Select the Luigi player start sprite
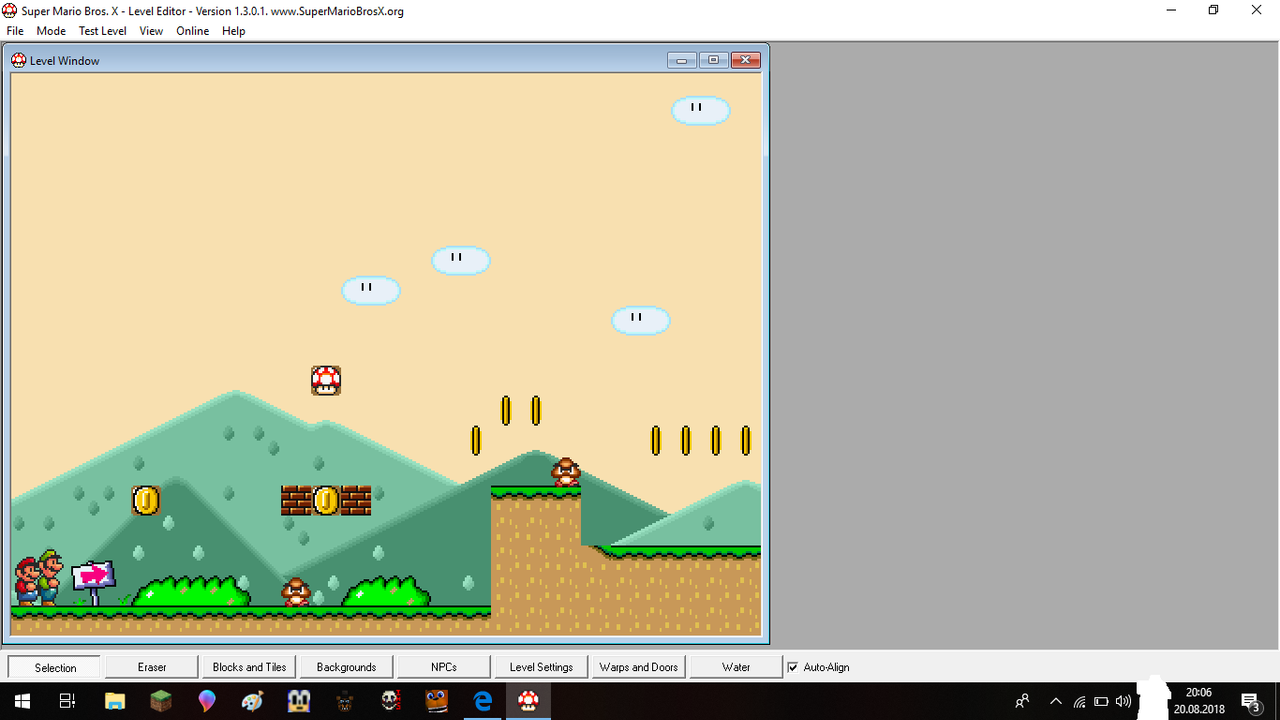Viewport: 1280px width, 720px height. point(50,577)
